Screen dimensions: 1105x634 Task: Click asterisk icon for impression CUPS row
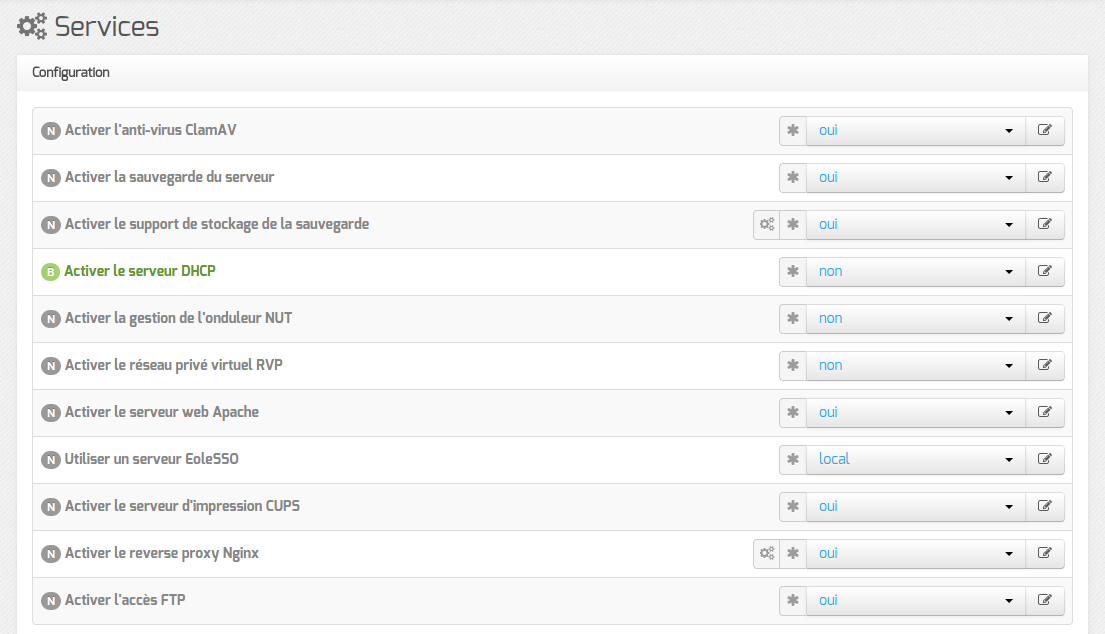tap(793, 506)
